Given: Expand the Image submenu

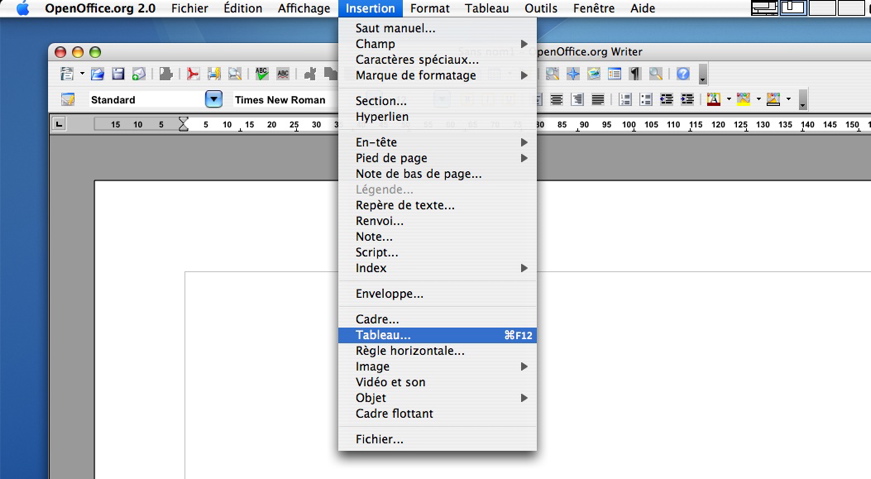Looking at the screenshot, I should (438, 366).
